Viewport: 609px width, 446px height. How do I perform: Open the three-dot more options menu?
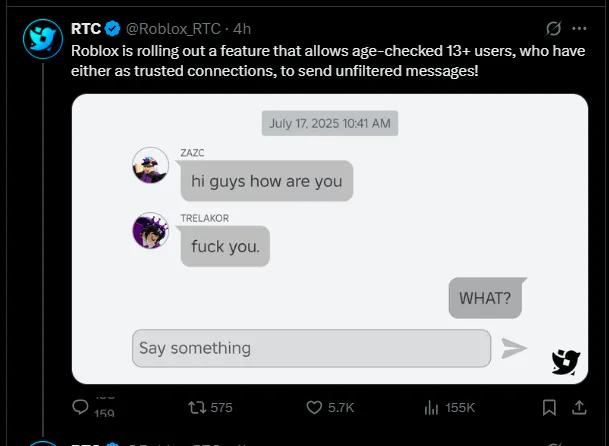pos(579,28)
